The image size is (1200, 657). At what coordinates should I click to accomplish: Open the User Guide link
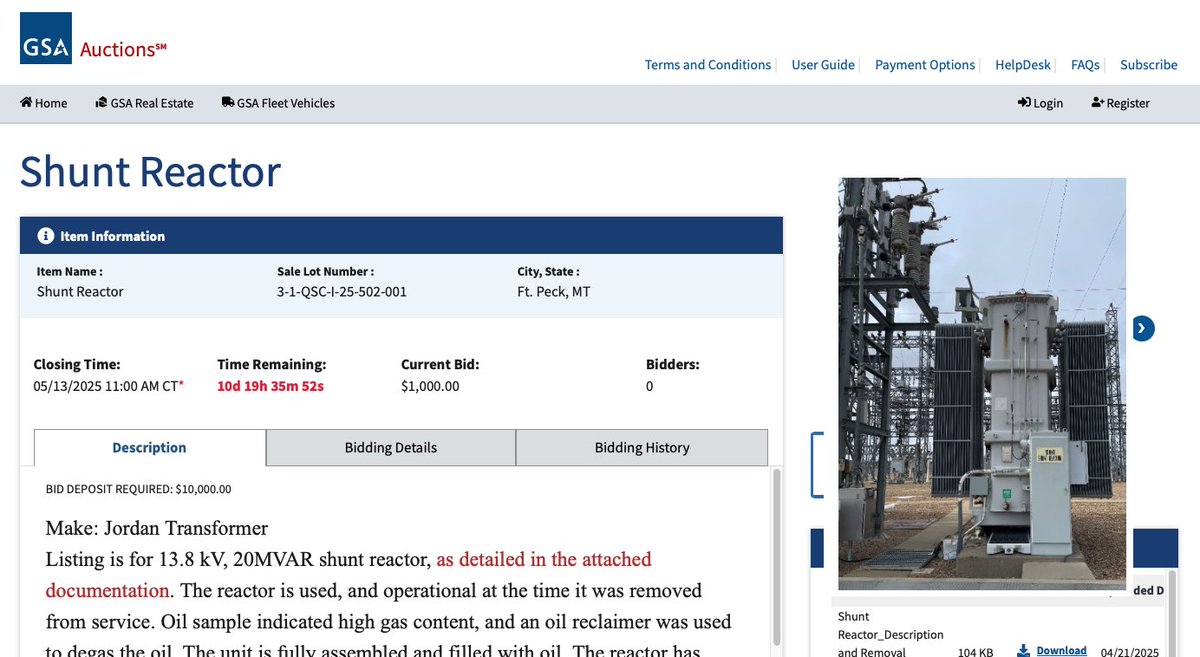[x=823, y=65]
